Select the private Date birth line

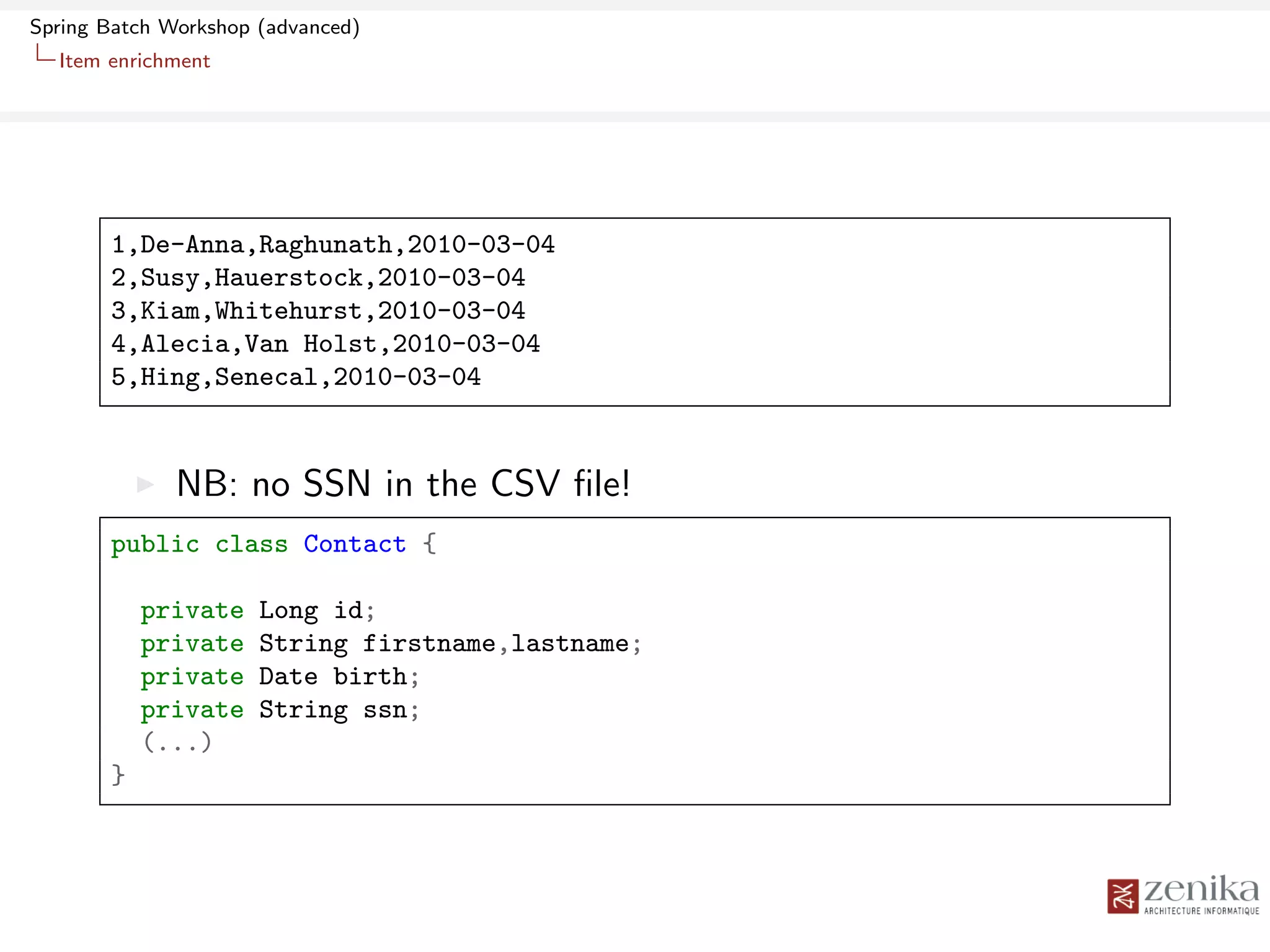279,677
